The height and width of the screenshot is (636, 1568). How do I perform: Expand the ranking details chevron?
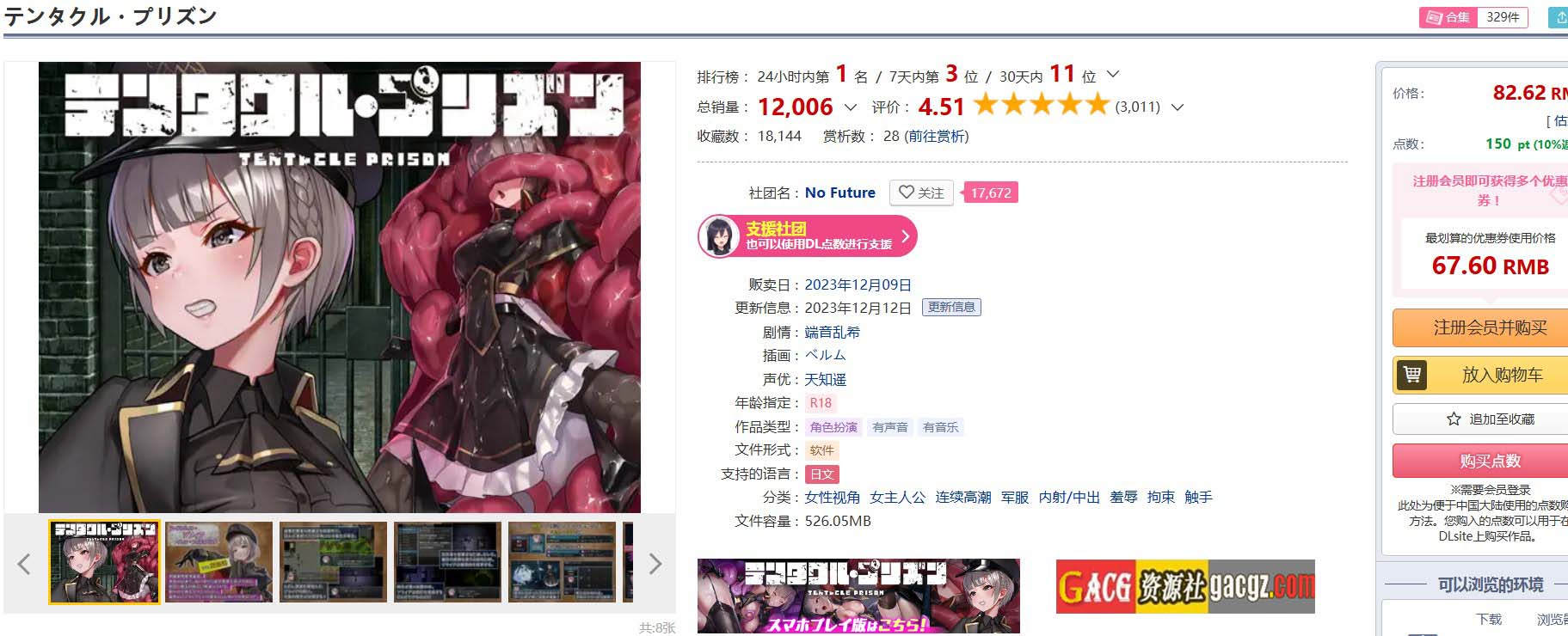coord(1112,75)
